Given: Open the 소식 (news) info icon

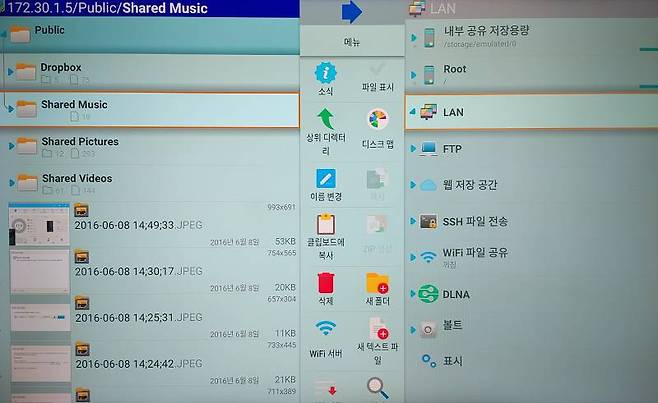Looking at the screenshot, I should [x=326, y=73].
